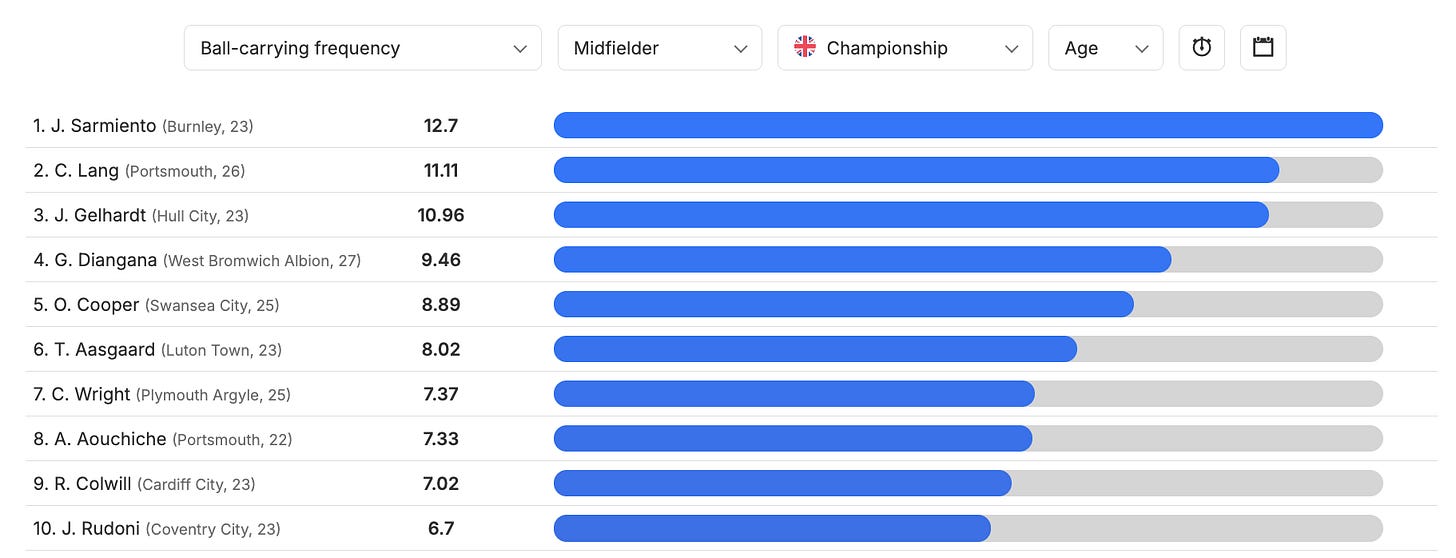Click A. Aouchiche's 7.33 value

pyautogui.click(x=441, y=439)
